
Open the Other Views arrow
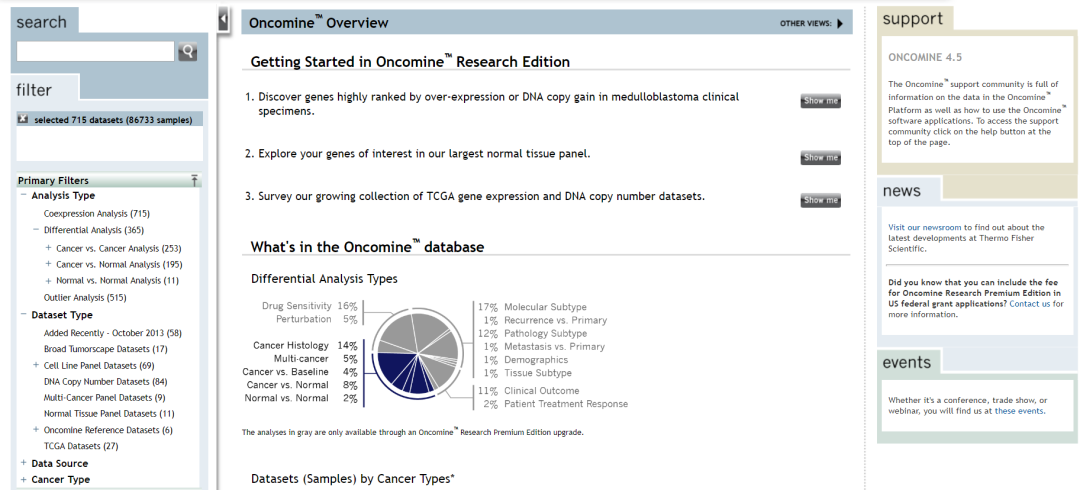840,23
